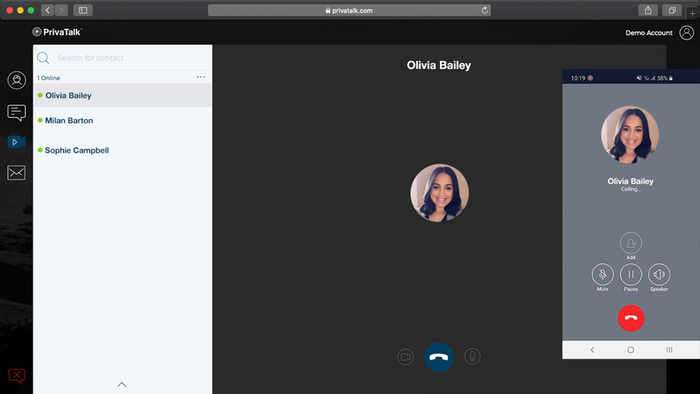Open the chat messages sidebar icon

tap(17, 112)
